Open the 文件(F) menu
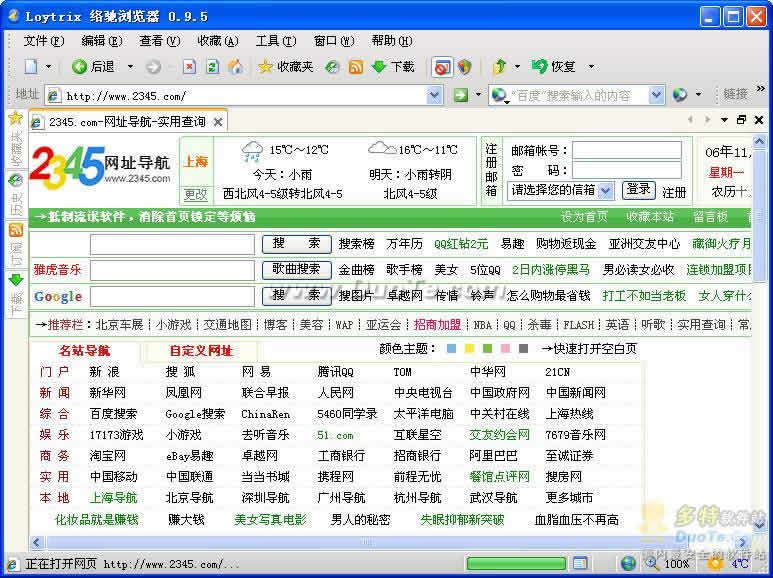The image size is (773, 578). (x=44, y=40)
